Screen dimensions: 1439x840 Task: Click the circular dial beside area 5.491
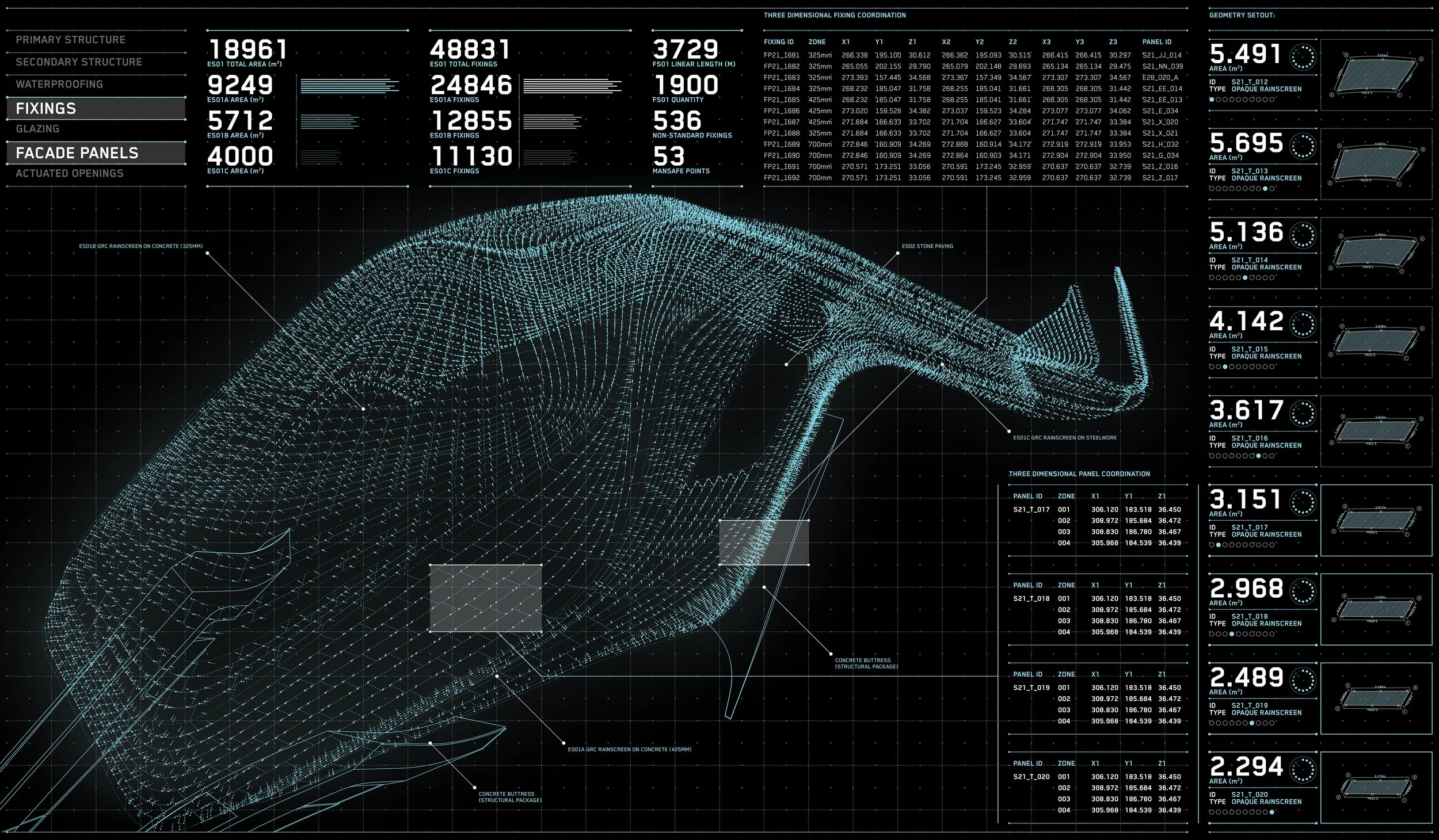click(x=1303, y=58)
